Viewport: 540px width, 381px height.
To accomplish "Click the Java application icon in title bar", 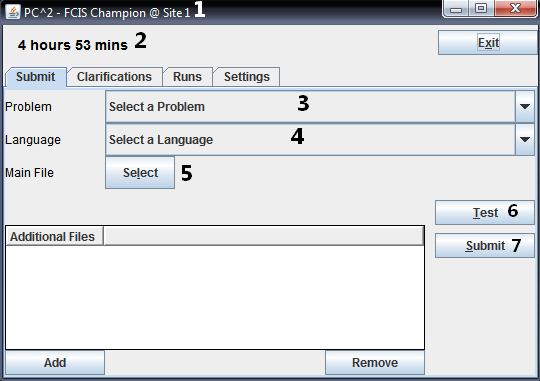I will click(x=13, y=12).
